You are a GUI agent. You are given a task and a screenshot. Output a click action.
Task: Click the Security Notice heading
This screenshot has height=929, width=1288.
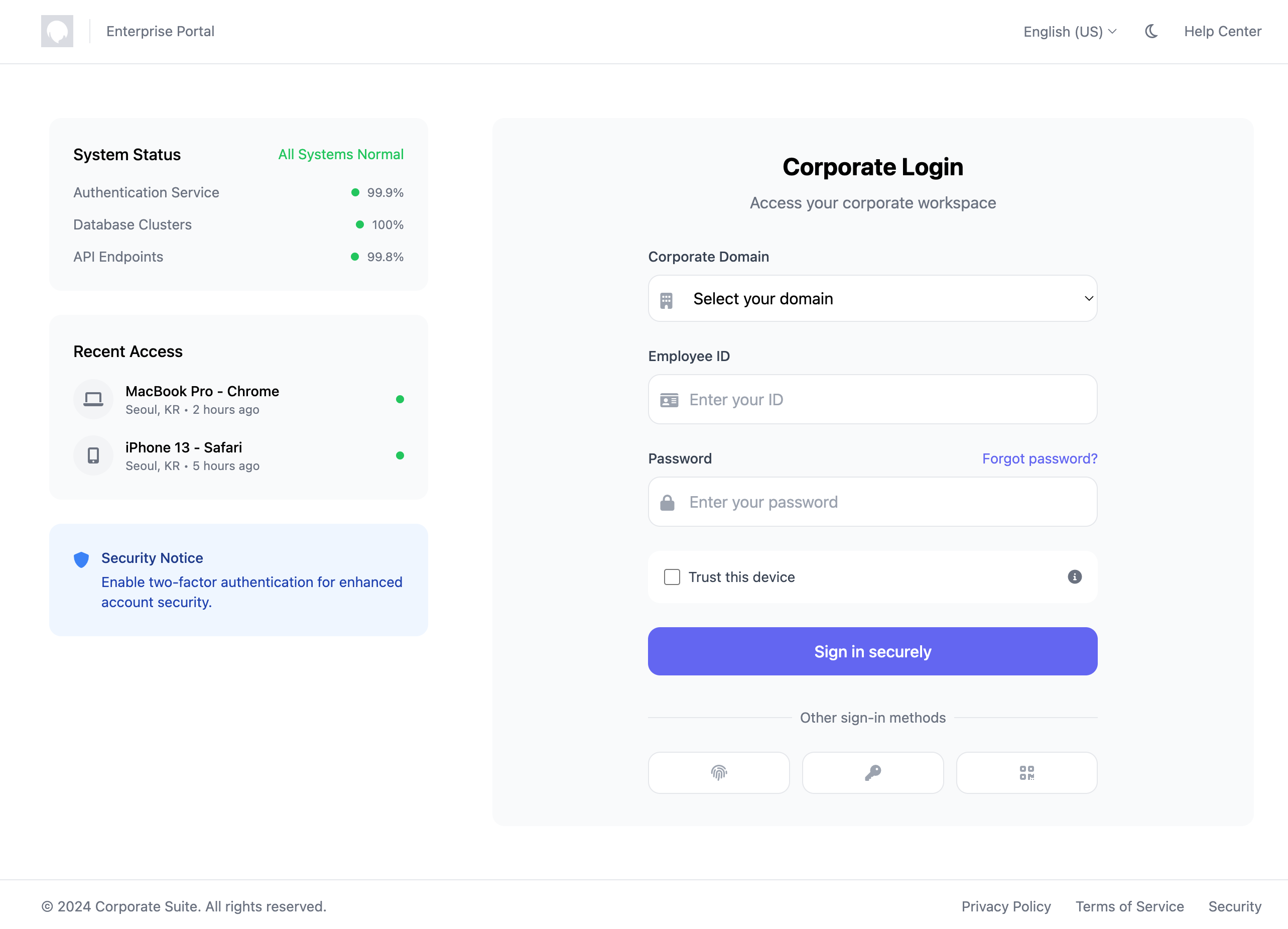[x=152, y=558]
